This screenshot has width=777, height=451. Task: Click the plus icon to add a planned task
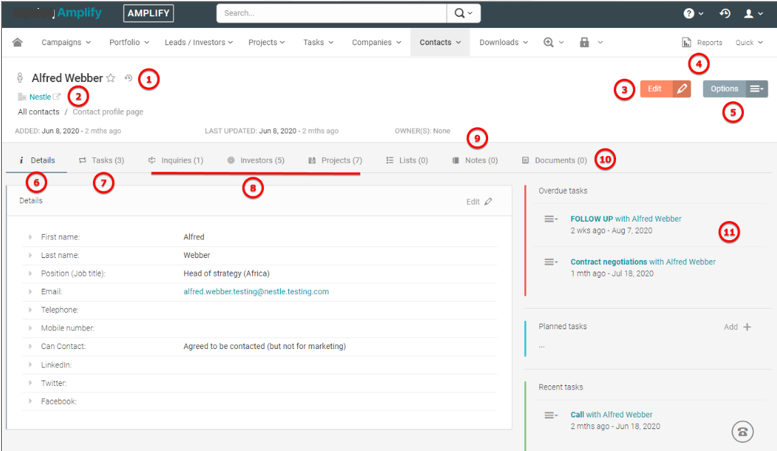(747, 327)
